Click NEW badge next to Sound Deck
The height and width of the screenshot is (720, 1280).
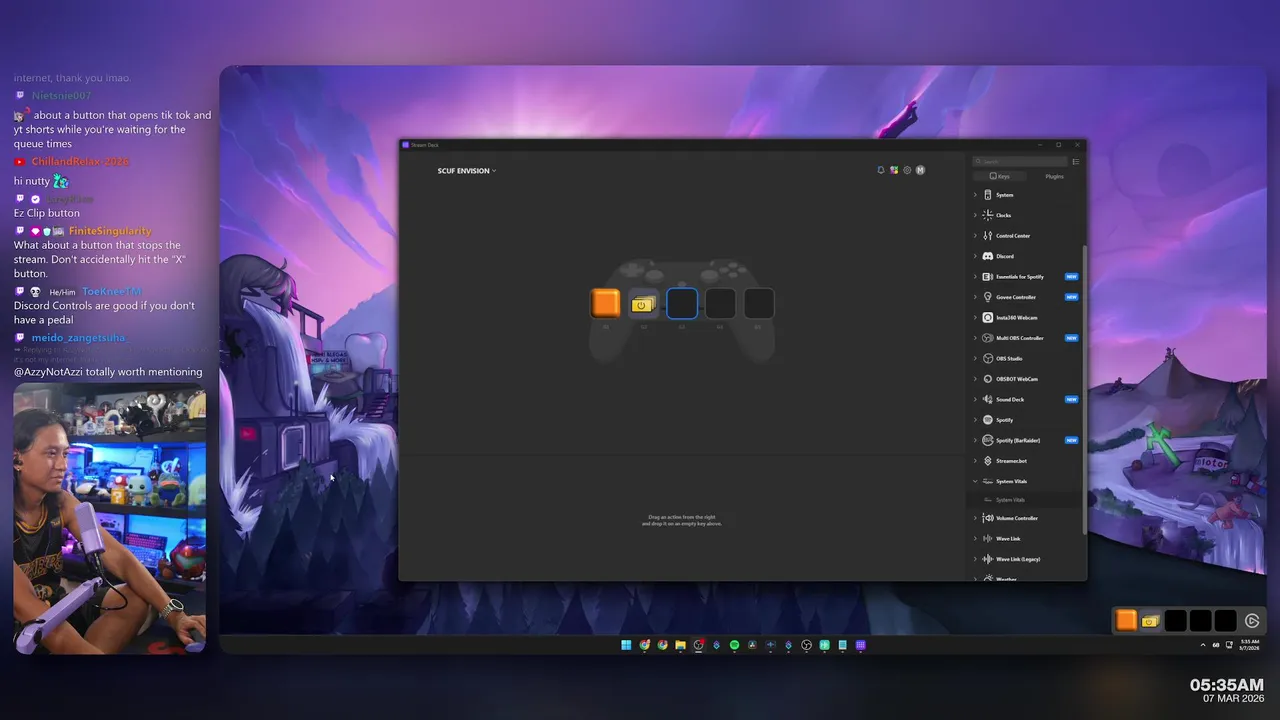1071,400
